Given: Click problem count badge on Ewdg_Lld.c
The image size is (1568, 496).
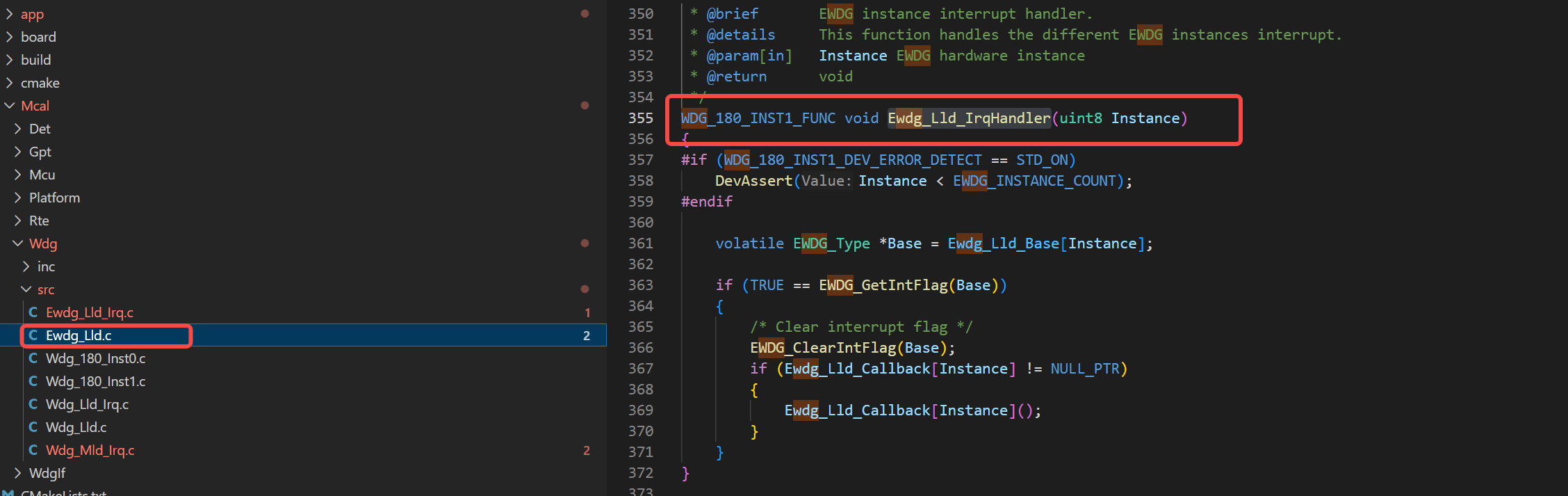Looking at the screenshot, I should coord(587,336).
